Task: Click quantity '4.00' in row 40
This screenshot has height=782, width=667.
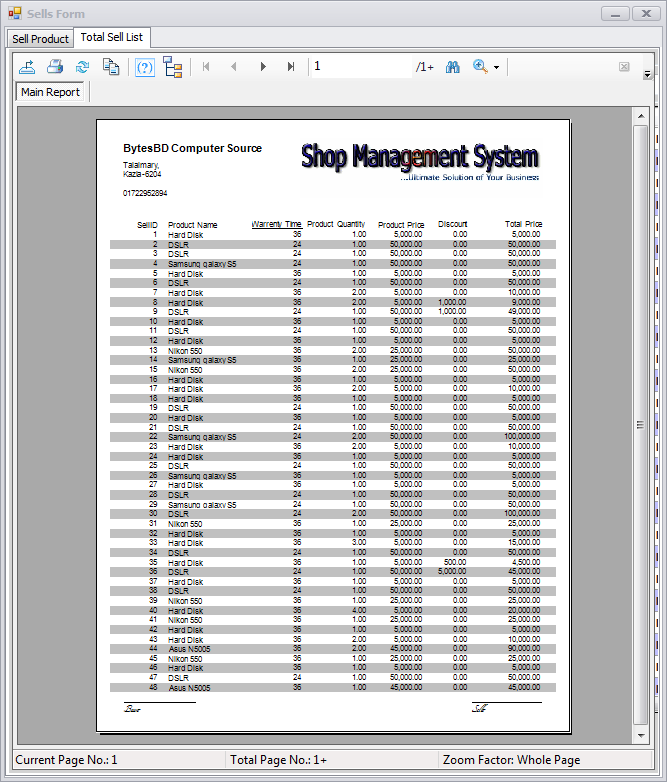Action: click(x=359, y=610)
